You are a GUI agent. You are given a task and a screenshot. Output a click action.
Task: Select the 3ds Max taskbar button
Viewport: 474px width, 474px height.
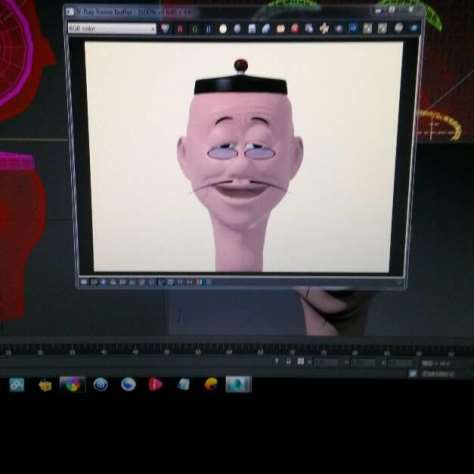(x=238, y=384)
